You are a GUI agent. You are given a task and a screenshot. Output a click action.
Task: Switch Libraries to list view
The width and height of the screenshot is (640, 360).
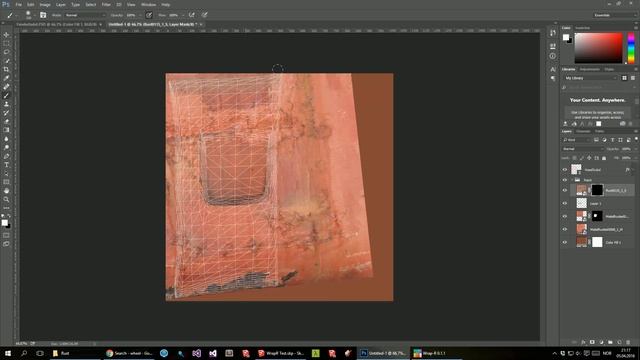point(633,78)
